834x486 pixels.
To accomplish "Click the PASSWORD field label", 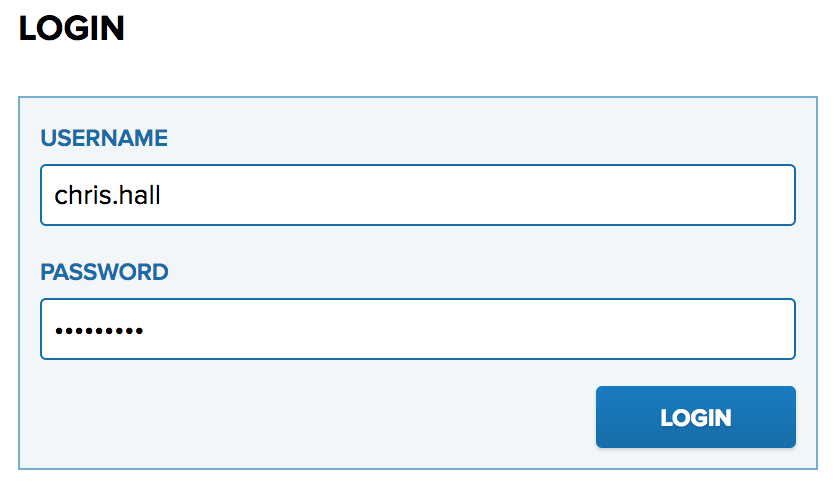I will tap(105, 272).
